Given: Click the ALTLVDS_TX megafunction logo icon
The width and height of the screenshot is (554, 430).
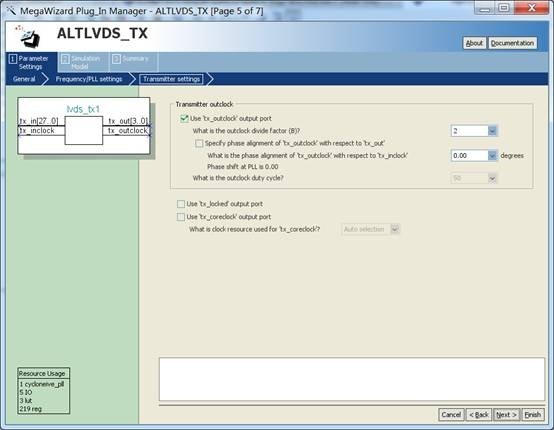Looking at the screenshot, I should pyautogui.click(x=28, y=36).
